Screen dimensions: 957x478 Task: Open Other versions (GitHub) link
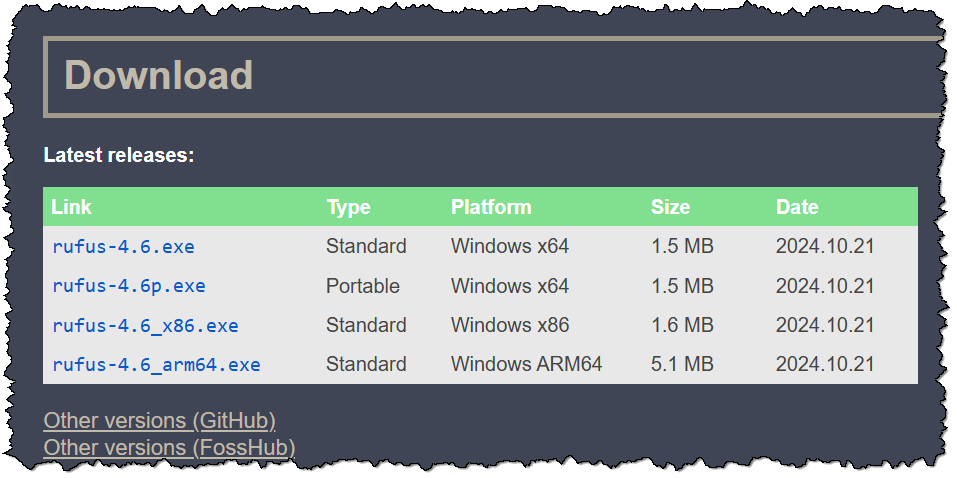pos(159,420)
